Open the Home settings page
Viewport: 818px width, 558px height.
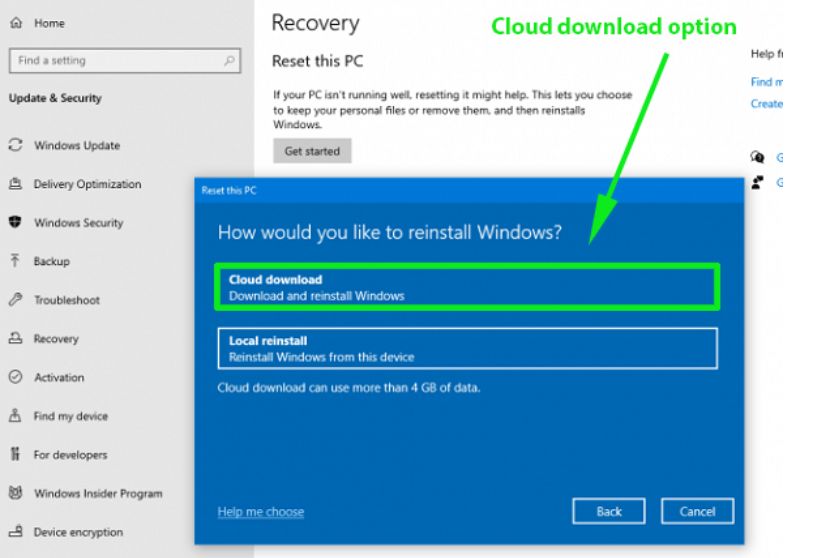click(50, 23)
